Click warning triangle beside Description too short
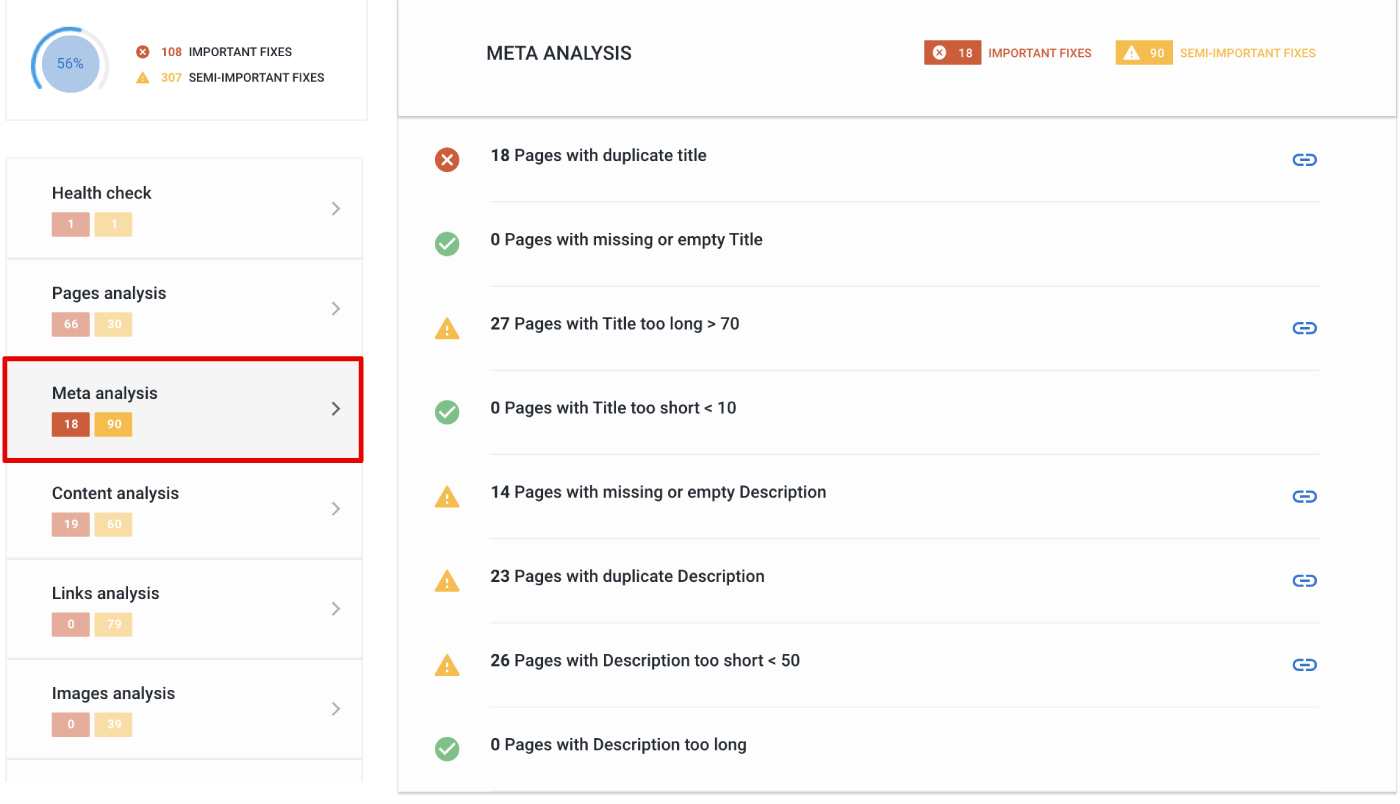Viewport: 1400px width, 804px height. tap(447, 664)
